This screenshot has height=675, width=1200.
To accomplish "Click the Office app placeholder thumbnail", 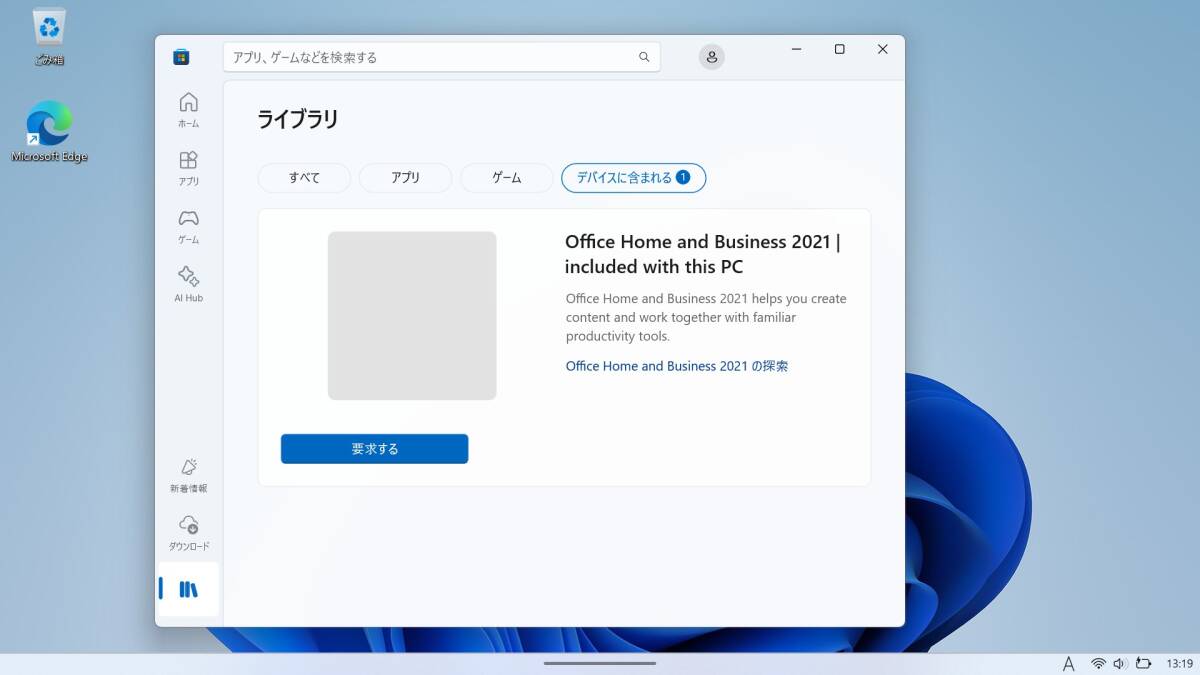I will click(412, 316).
